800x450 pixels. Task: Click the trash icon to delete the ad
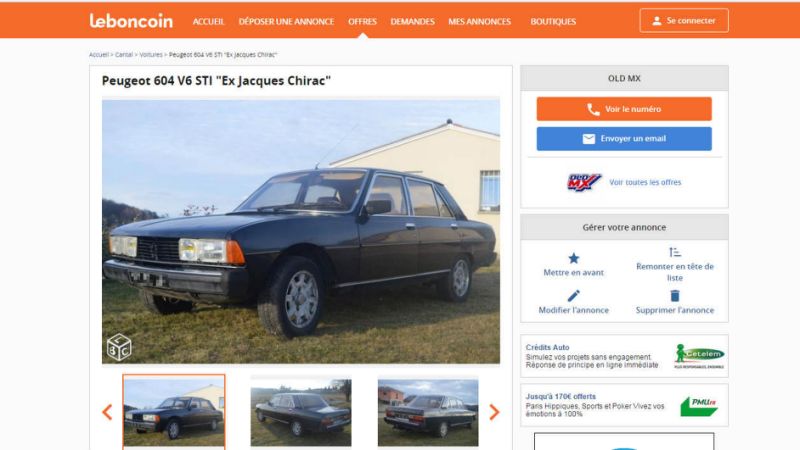click(674, 296)
